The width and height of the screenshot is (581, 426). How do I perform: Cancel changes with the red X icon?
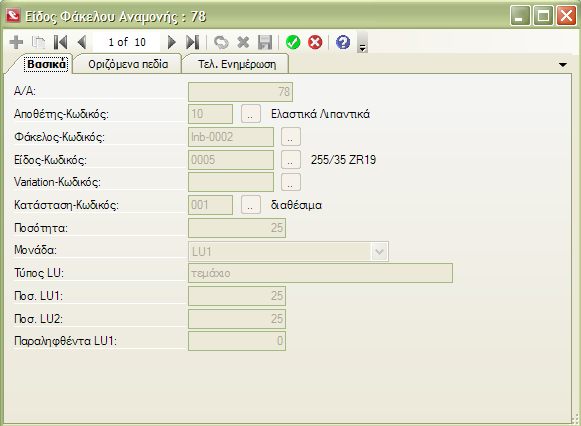[315, 42]
